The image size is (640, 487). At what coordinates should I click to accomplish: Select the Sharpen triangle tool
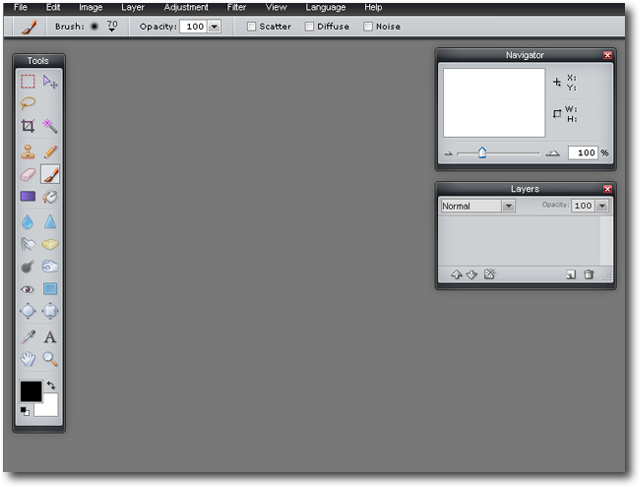[50, 222]
